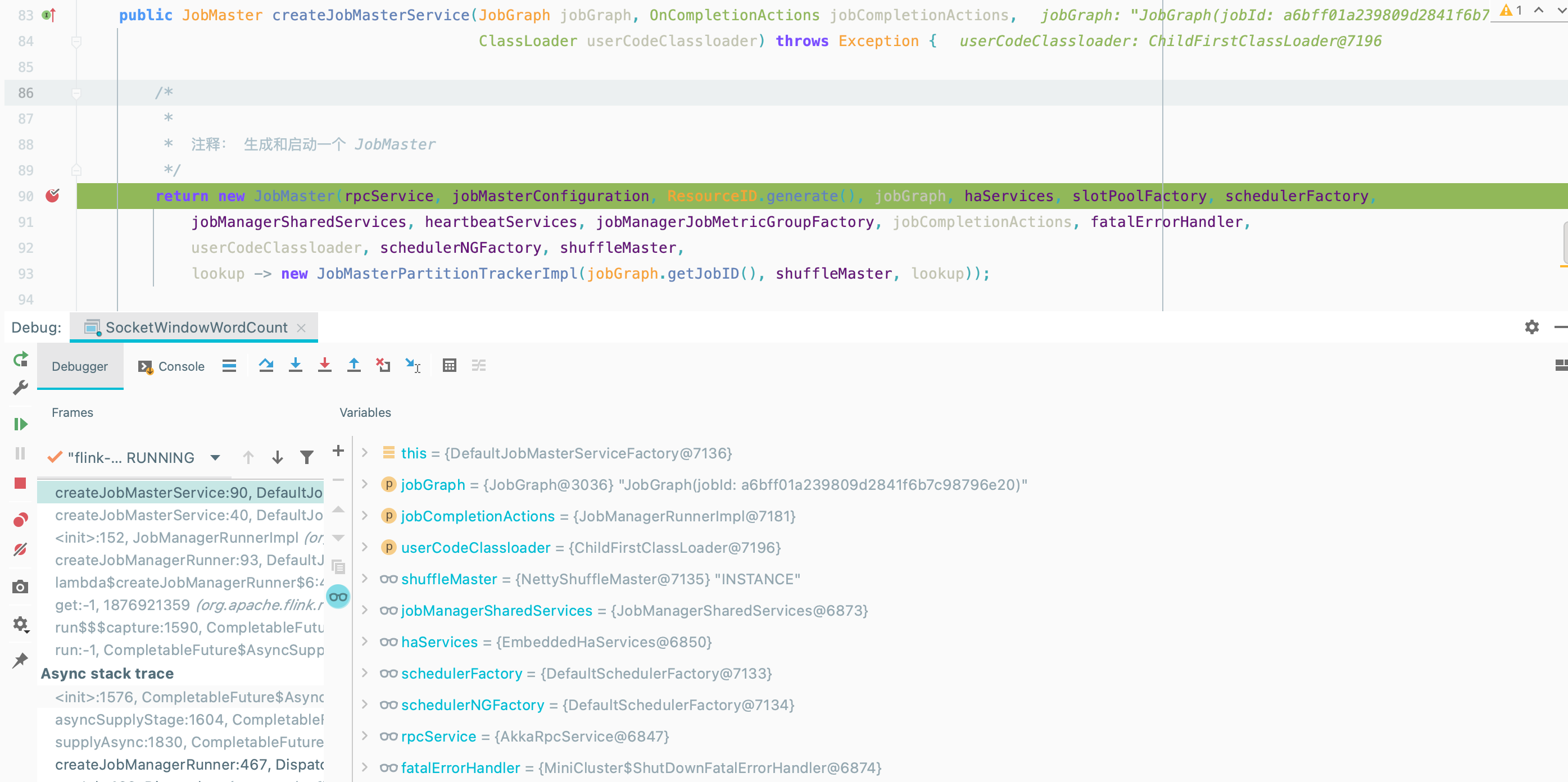Click the pin tab icon

click(20, 660)
